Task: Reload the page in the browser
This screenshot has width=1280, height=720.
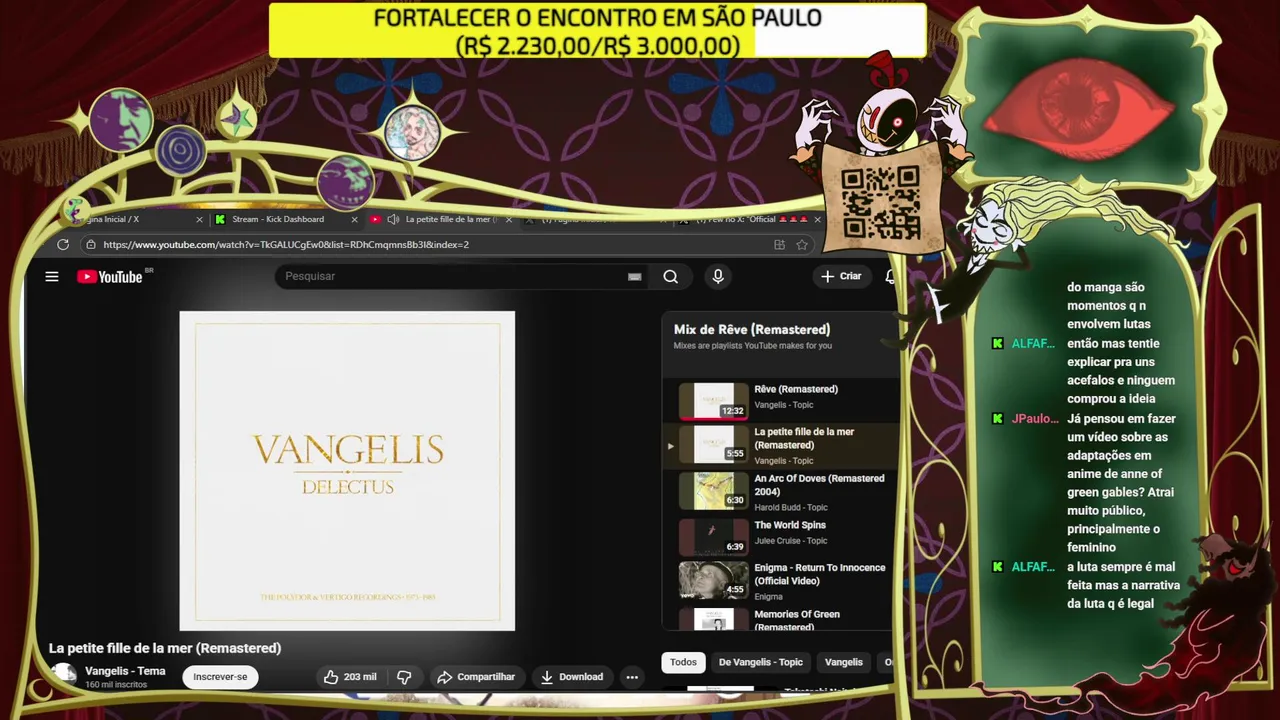Action: click(63, 244)
